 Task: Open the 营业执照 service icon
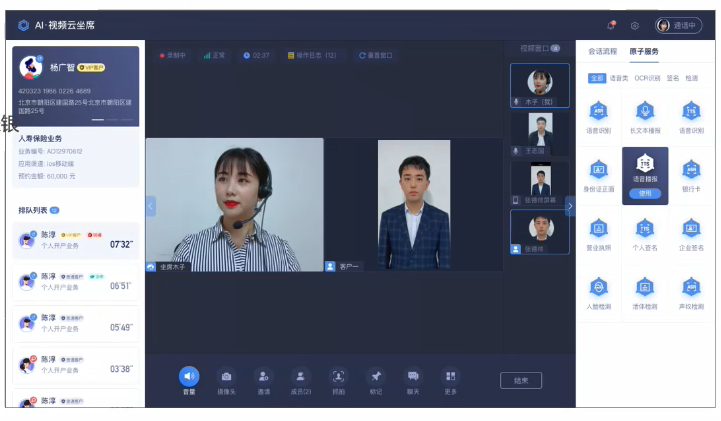click(x=598, y=228)
